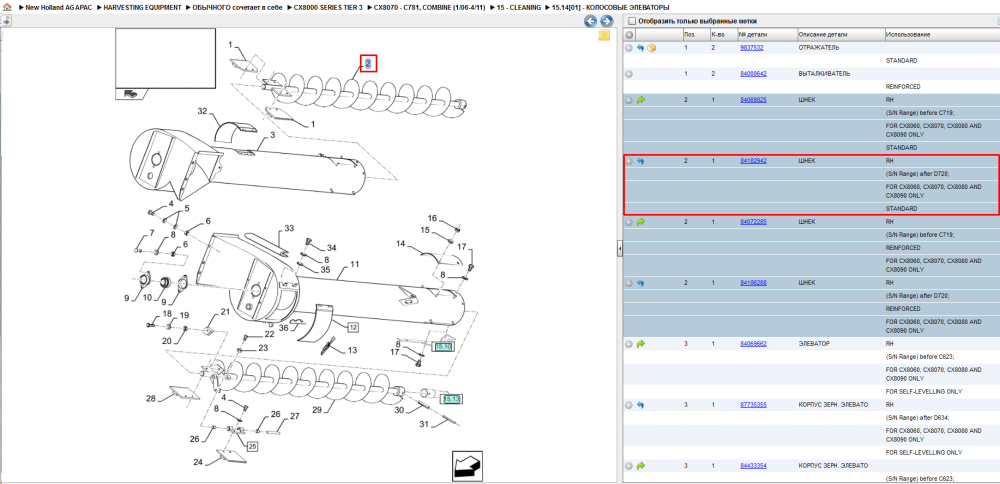This screenshot has height=484, width=1000.
Task: Click green arrow icon in row 84069662
Action: click(x=640, y=344)
